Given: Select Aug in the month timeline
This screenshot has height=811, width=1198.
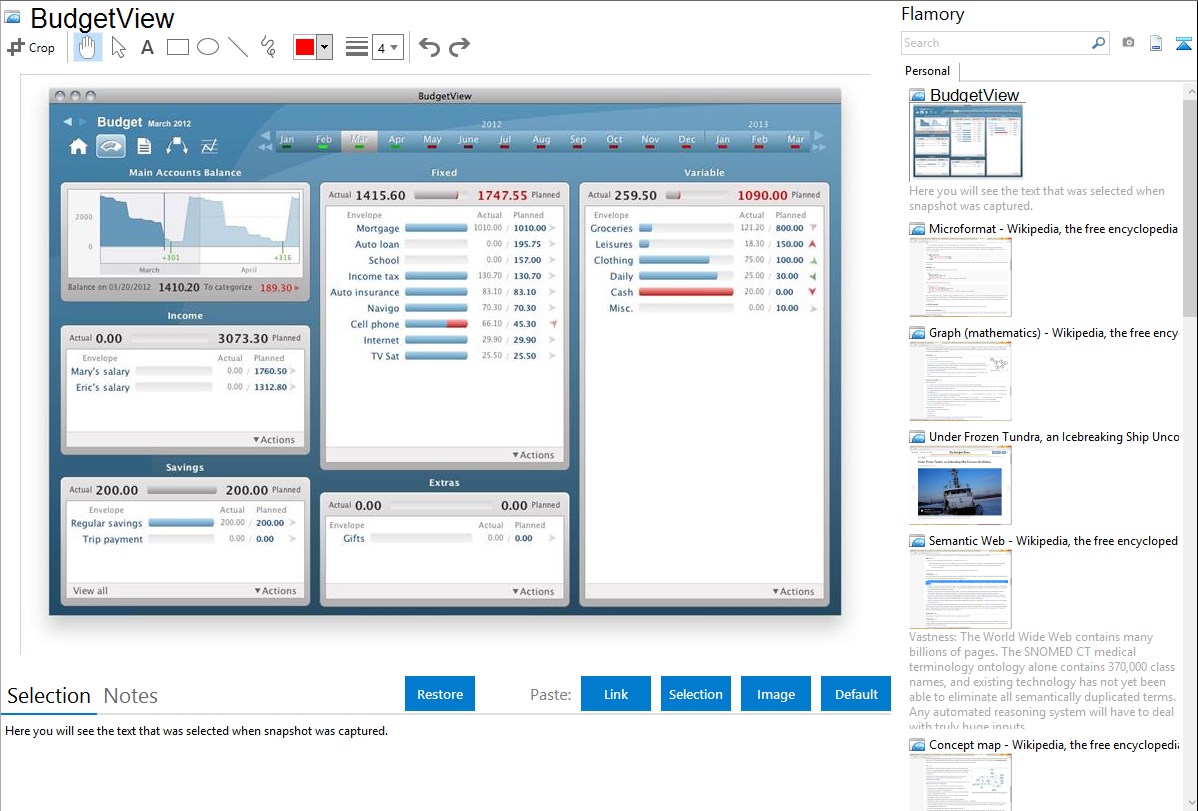Looking at the screenshot, I should tap(541, 140).
